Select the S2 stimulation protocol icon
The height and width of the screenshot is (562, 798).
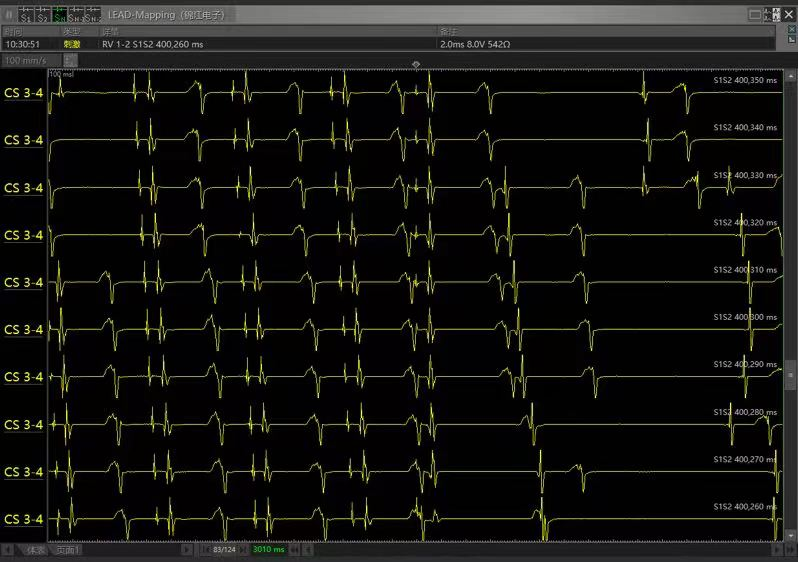pyautogui.click(x=42, y=15)
